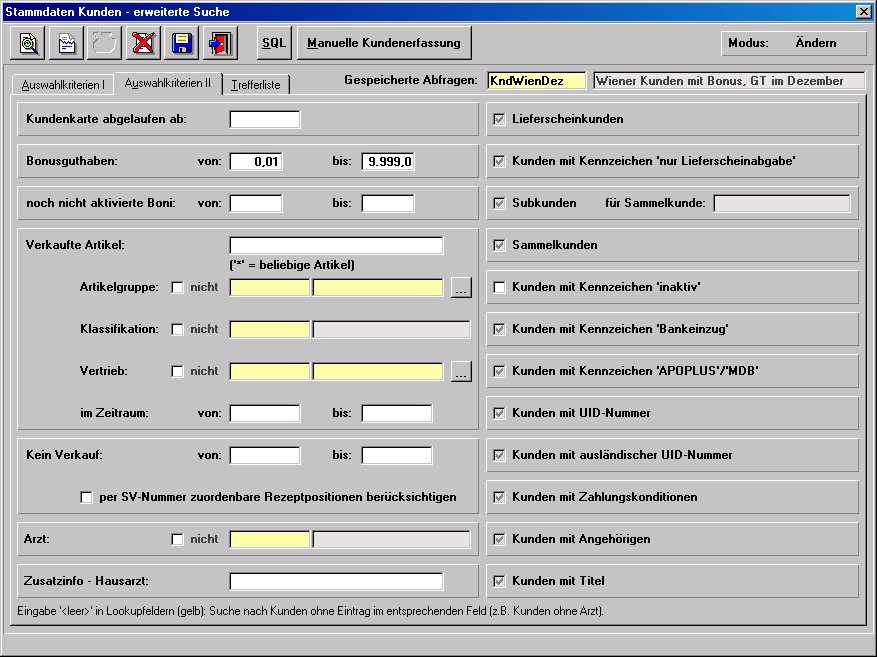Open the SQL view button
Image resolution: width=877 pixels, height=657 pixels.
(x=273, y=43)
